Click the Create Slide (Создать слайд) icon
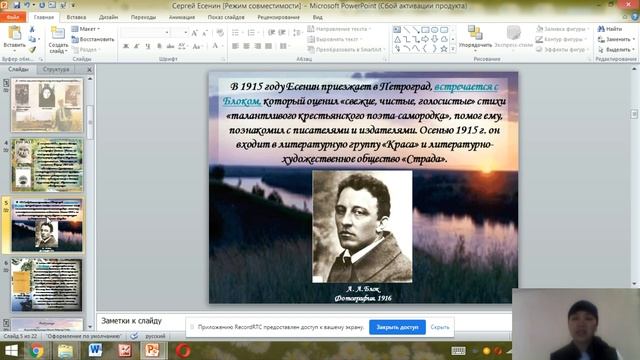This screenshot has width=640, height=360. click(58, 33)
